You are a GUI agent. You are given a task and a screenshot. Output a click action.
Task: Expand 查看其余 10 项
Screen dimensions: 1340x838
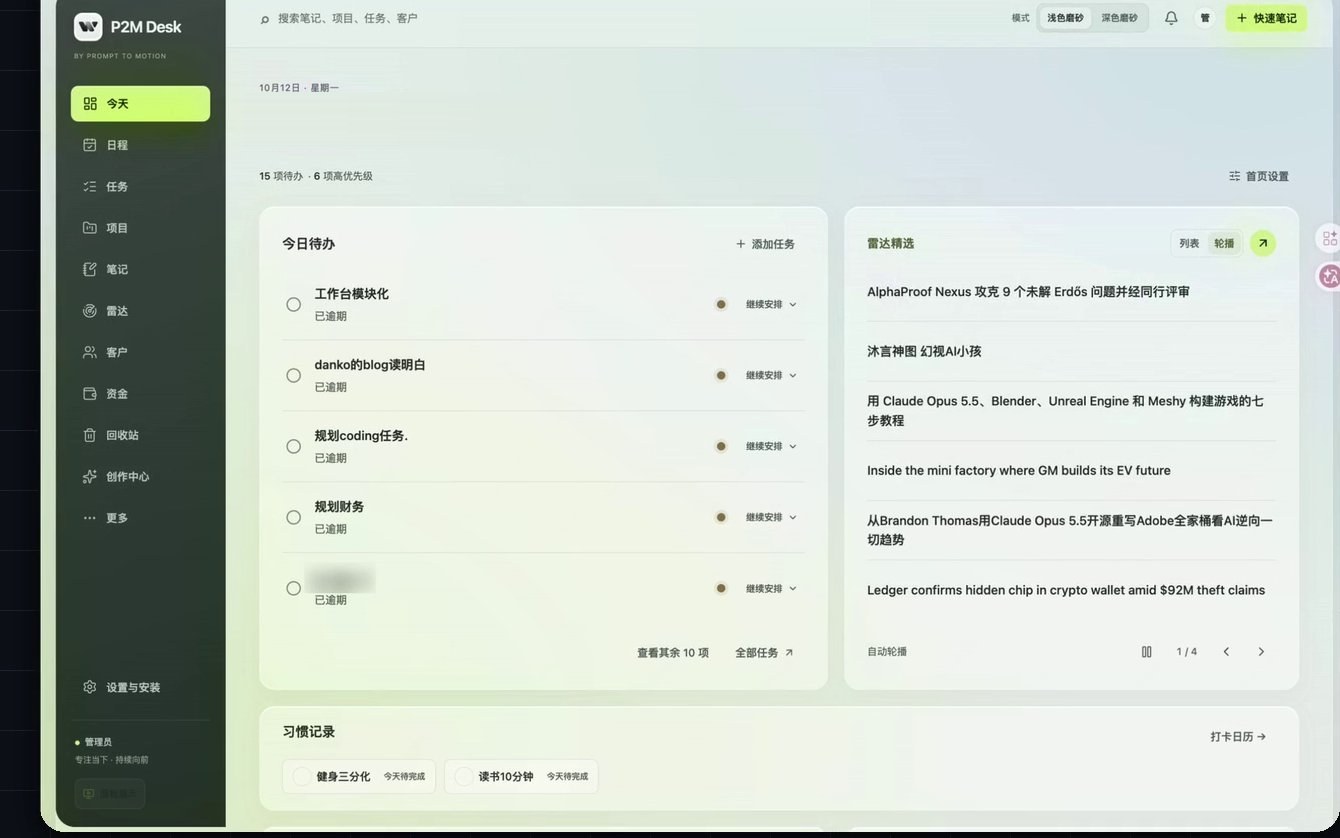673,653
